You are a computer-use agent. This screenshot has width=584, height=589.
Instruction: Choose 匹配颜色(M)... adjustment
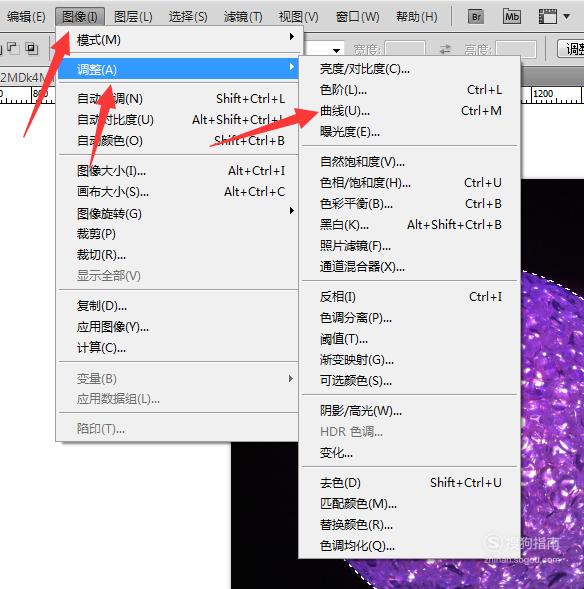[x=410, y=504]
